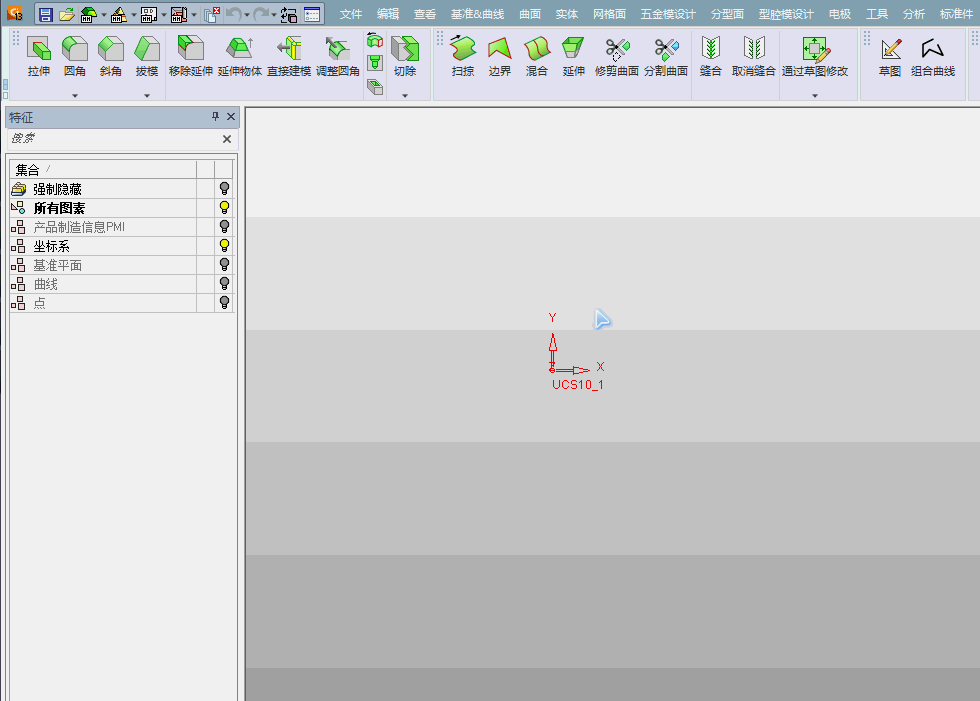Click the Undo arrow icon

tap(233, 14)
